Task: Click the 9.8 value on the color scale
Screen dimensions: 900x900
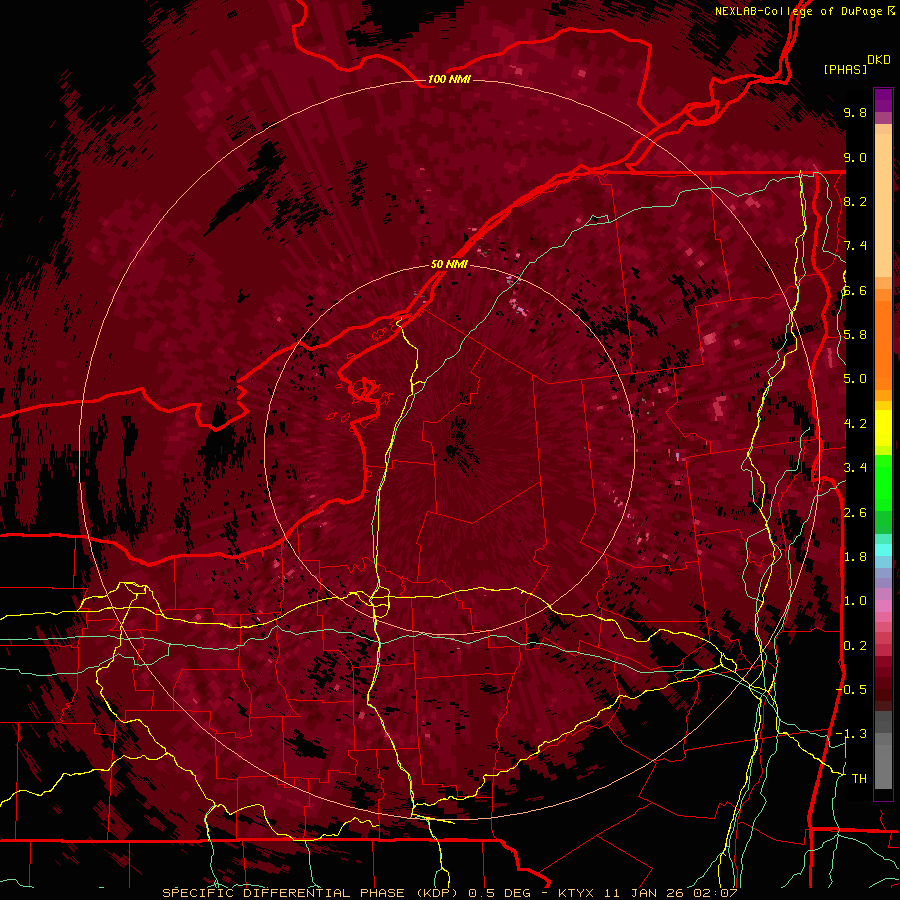Action: (855, 112)
